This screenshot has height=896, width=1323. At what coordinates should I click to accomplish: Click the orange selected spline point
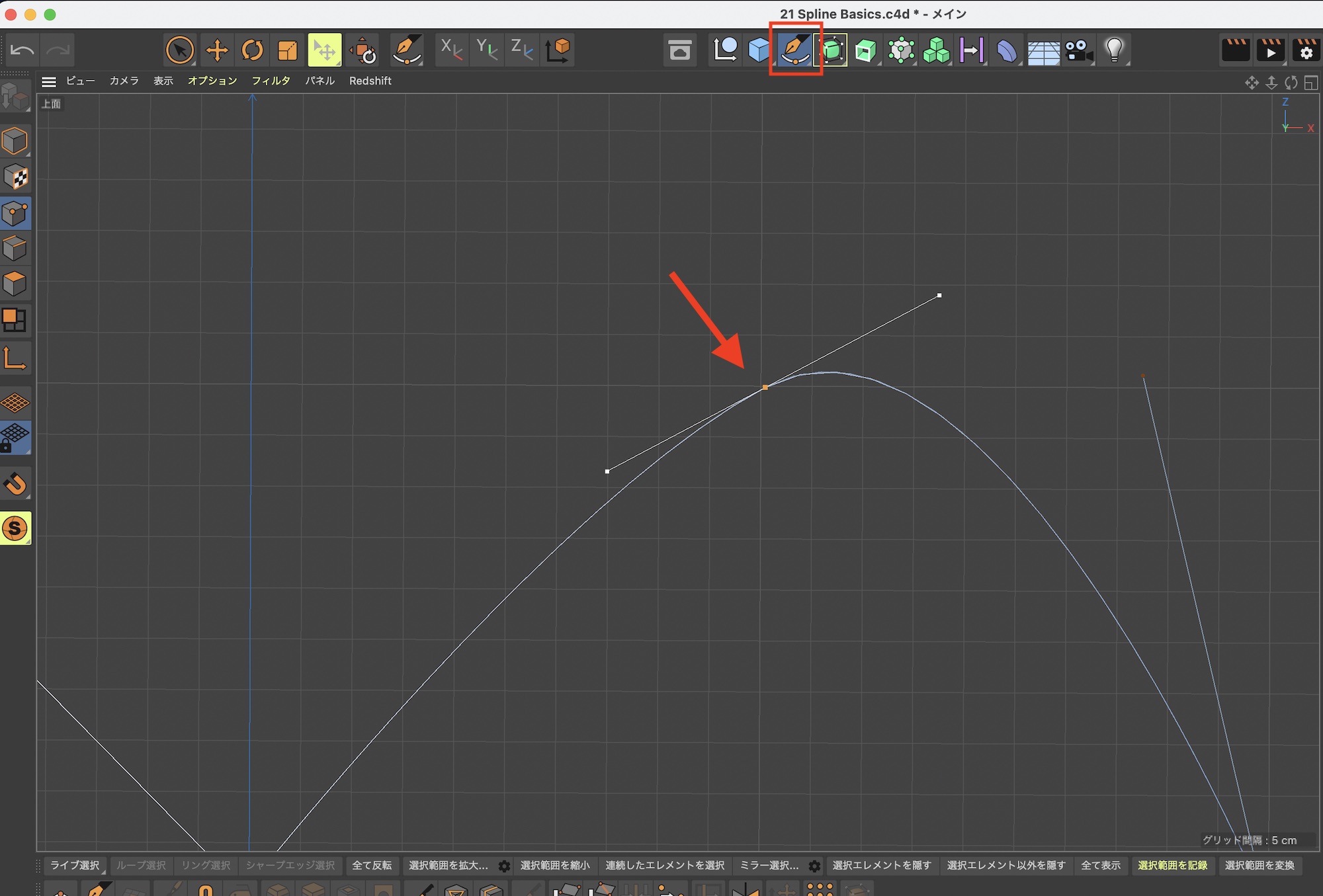pyautogui.click(x=765, y=387)
